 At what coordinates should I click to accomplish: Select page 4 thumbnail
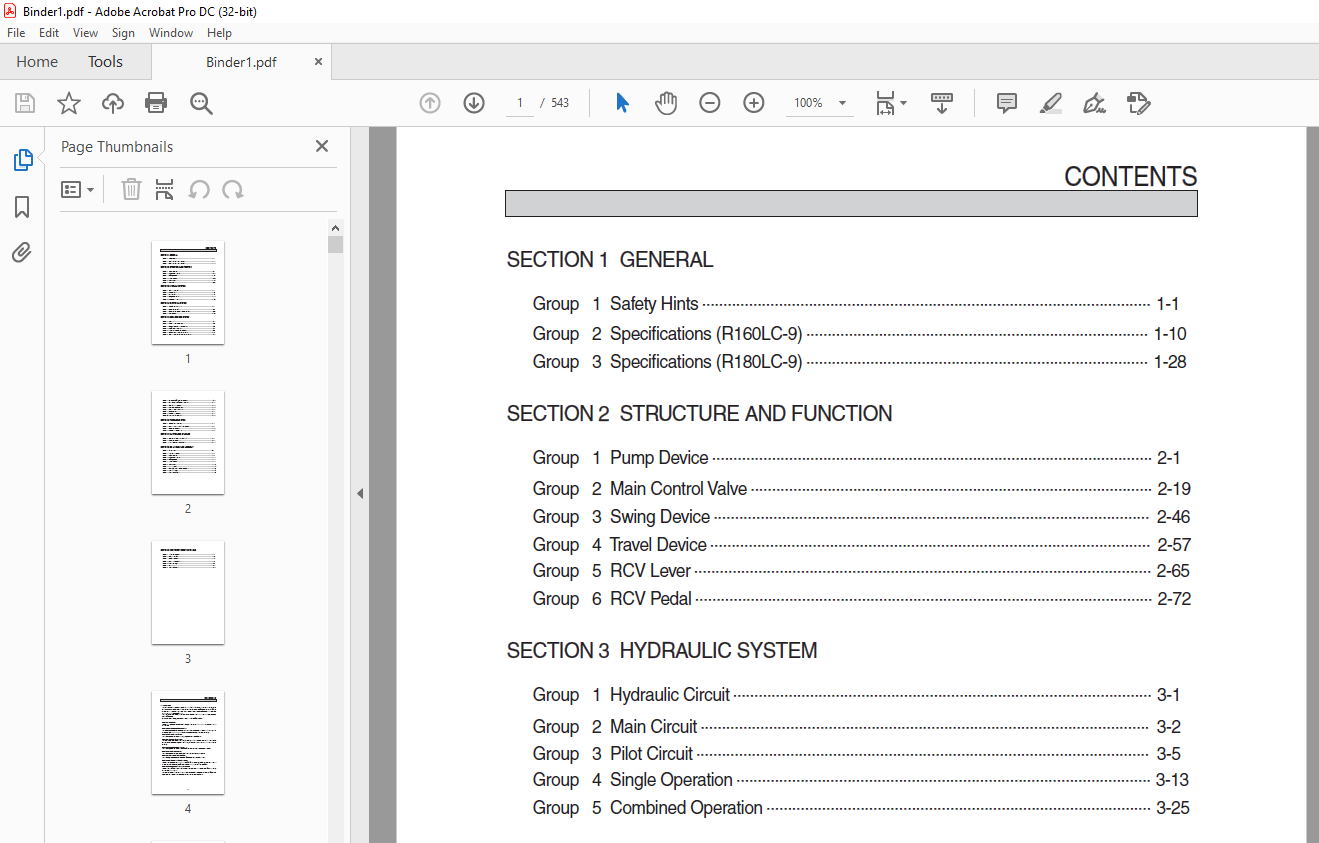188,743
